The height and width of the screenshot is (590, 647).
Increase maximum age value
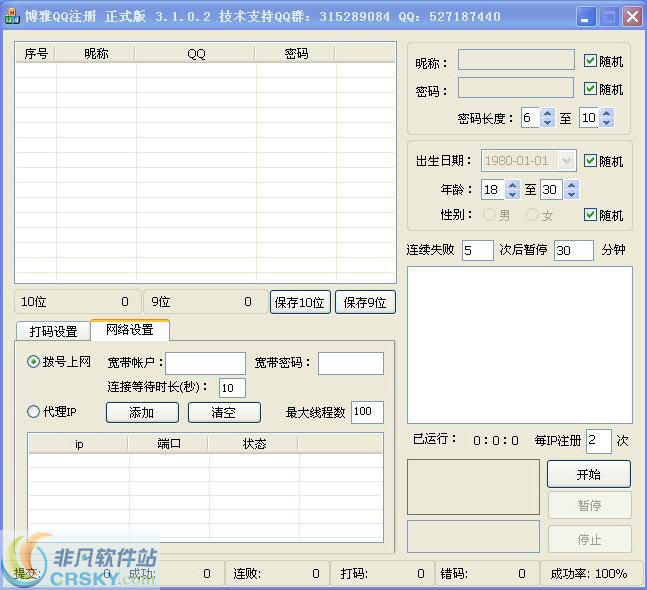tap(571, 185)
